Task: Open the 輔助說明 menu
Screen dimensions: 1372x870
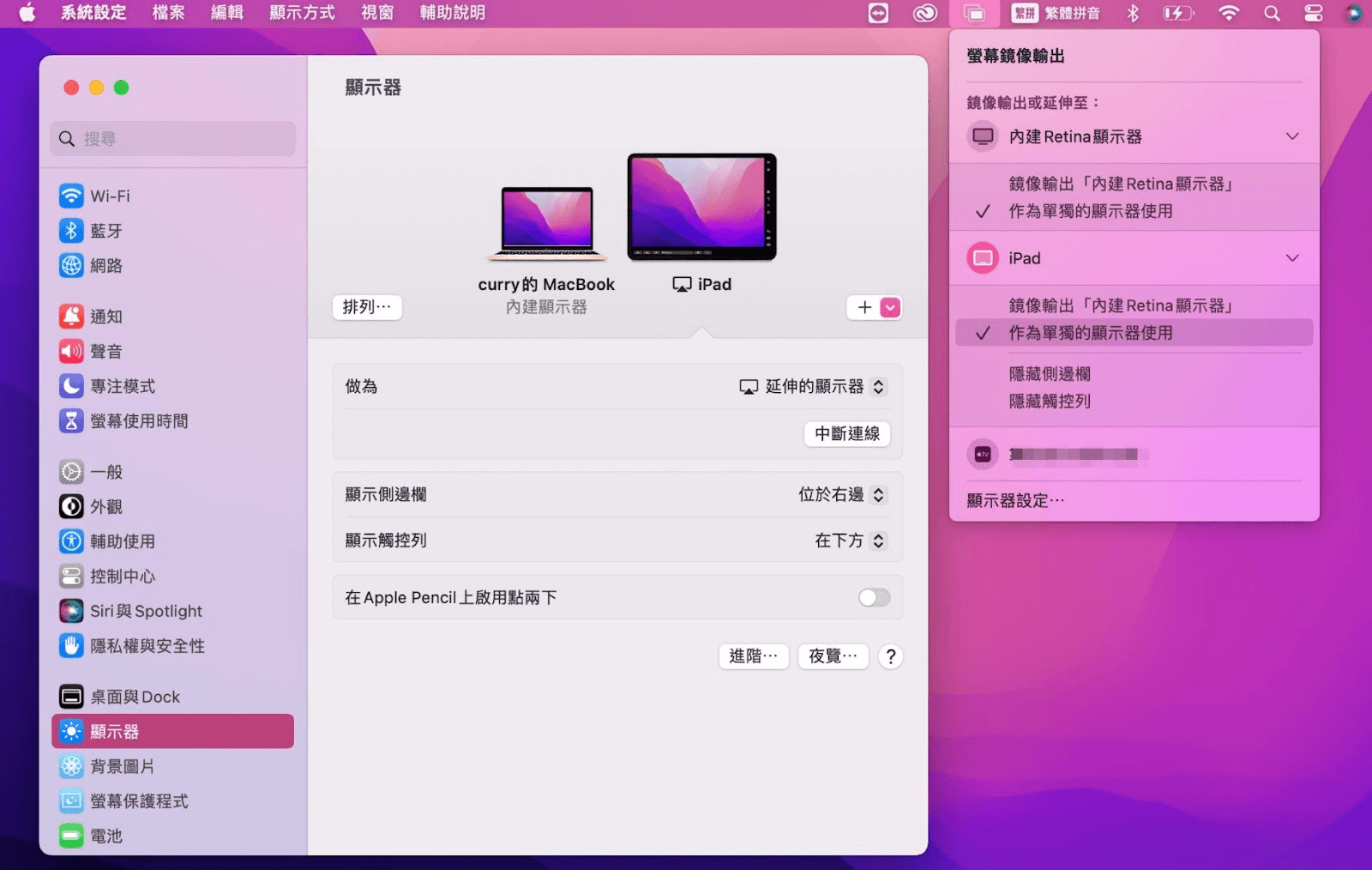Action: pos(453,13)
